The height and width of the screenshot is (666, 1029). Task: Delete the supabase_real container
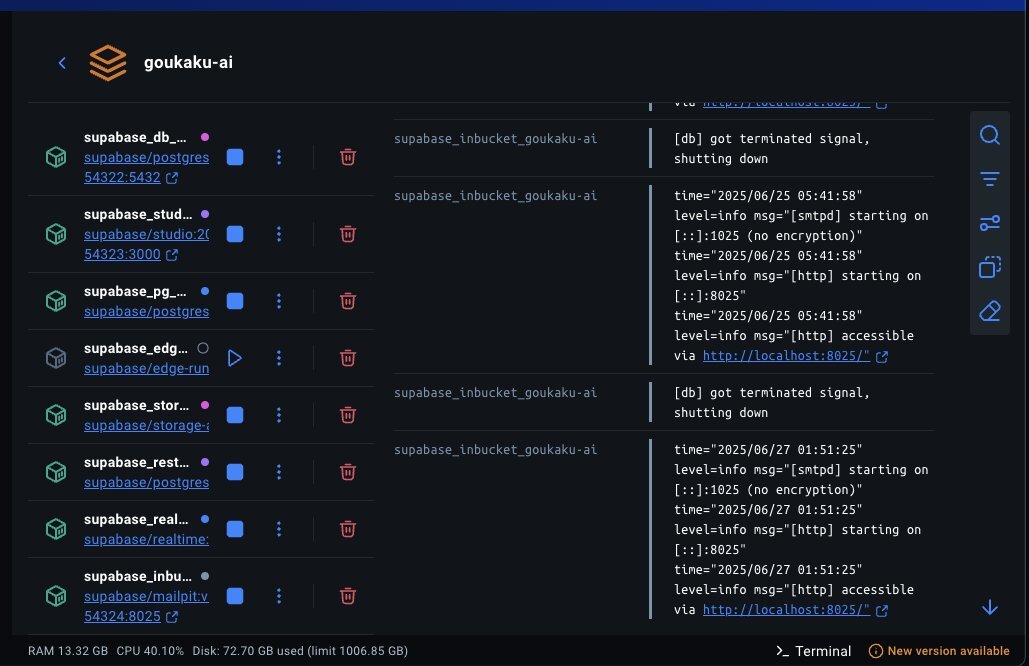tap(348, 530)
